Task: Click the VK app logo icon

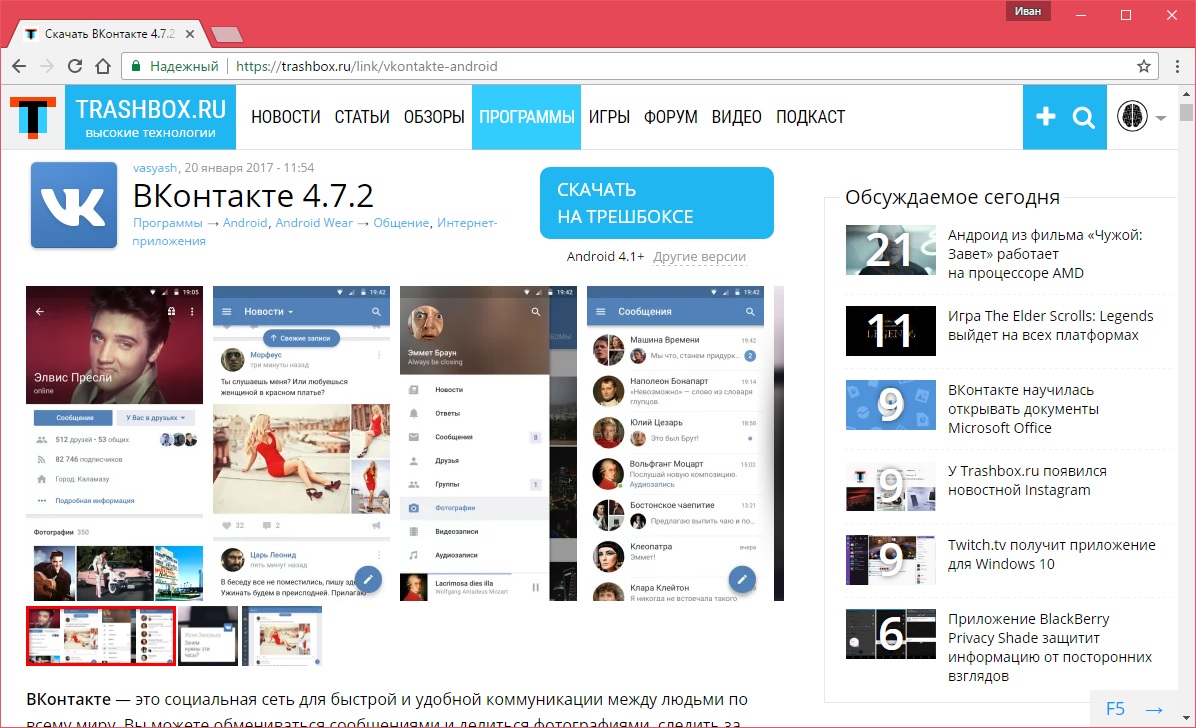Action: coord(74,205)
